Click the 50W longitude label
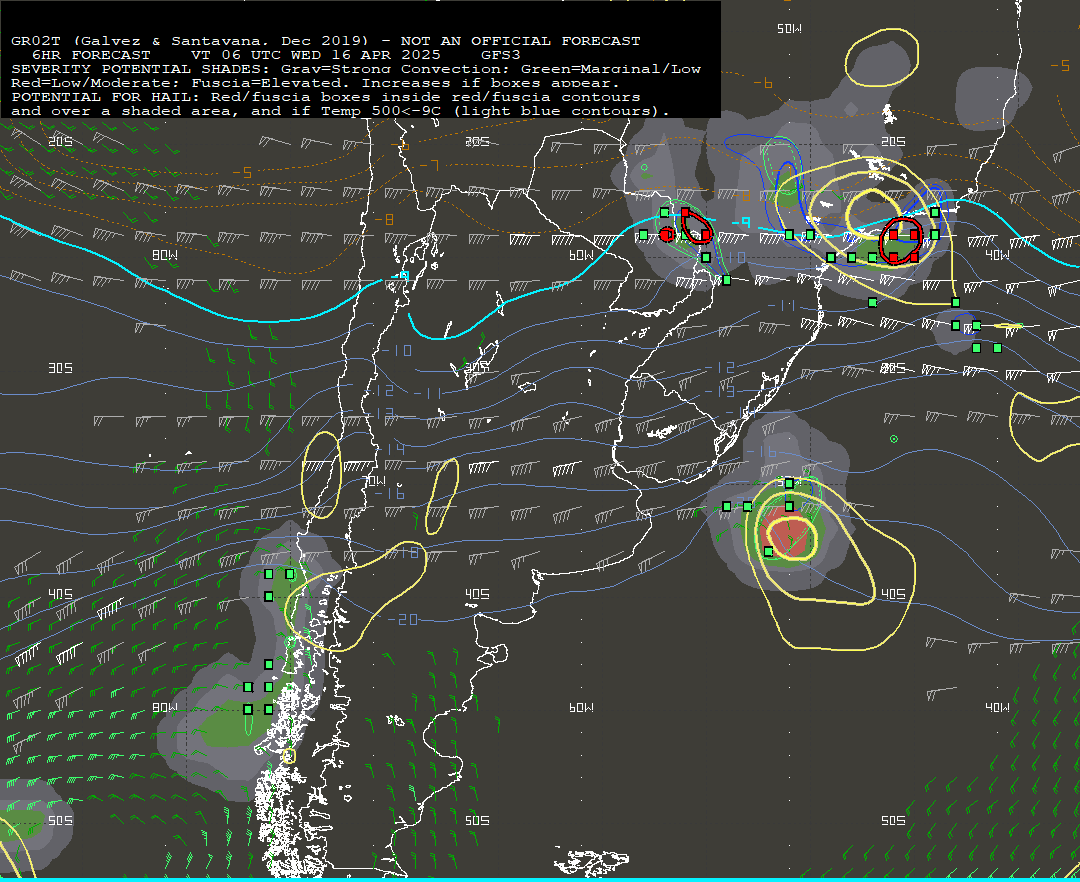1080x882 pixels. (789, 29)
